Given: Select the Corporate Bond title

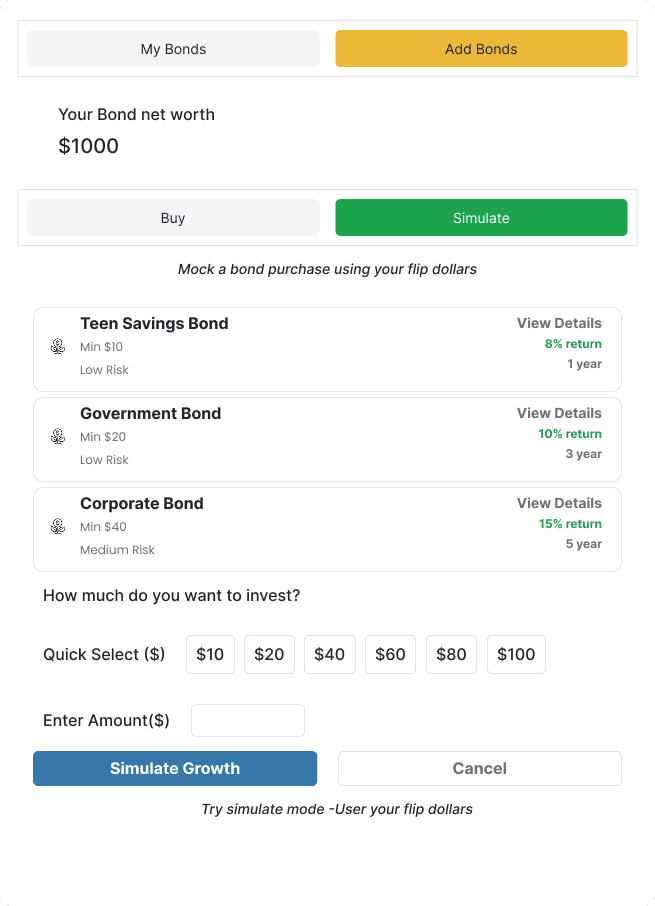Looking at the screenshot, I should [141, 503].
